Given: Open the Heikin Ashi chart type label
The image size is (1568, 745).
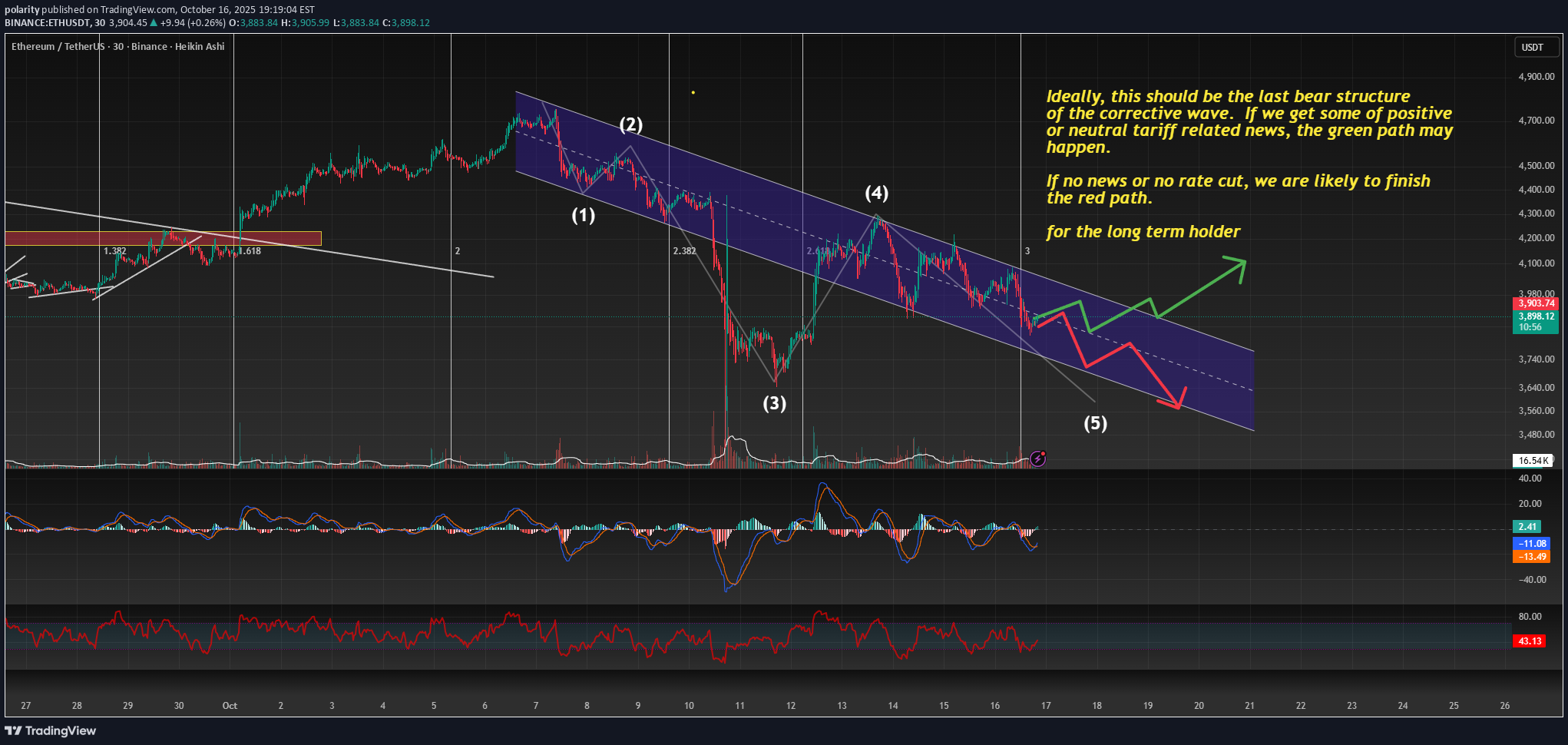Looking at the screenshot, I should coord(200,47).
